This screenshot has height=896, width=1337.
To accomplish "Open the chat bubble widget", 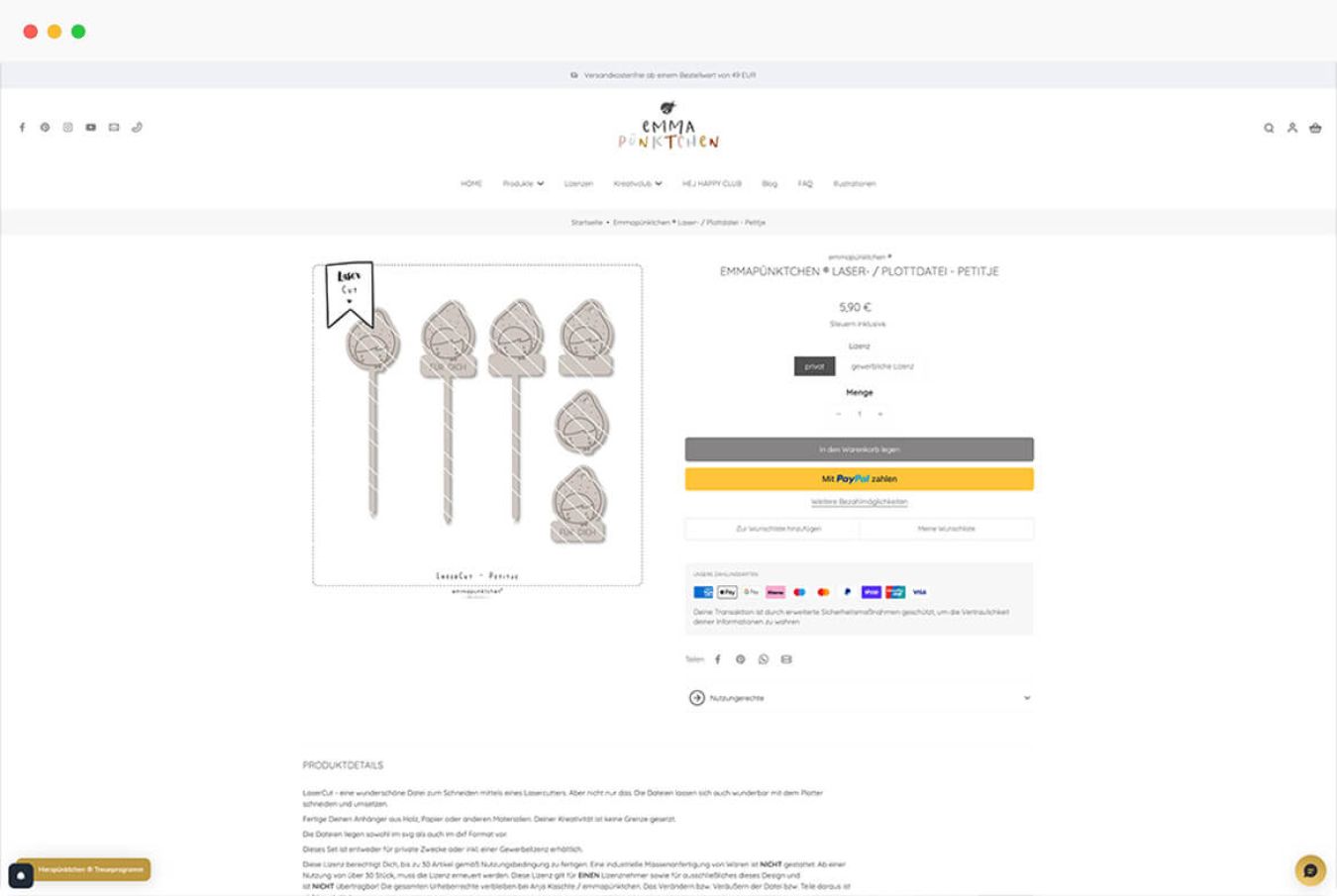I will click(1310, 870).
